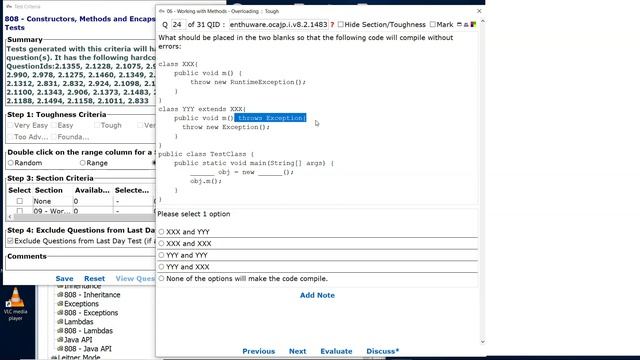
Task: Check Hide Section/Toughness checkbox
Action: pos(340,24)
